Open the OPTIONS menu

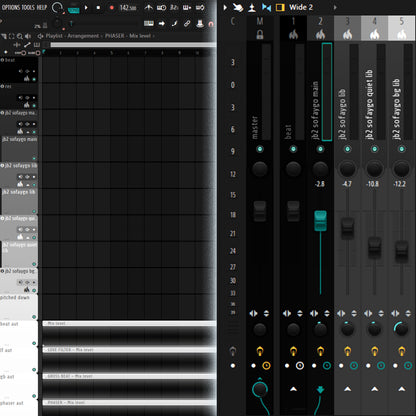pos(11,7)
